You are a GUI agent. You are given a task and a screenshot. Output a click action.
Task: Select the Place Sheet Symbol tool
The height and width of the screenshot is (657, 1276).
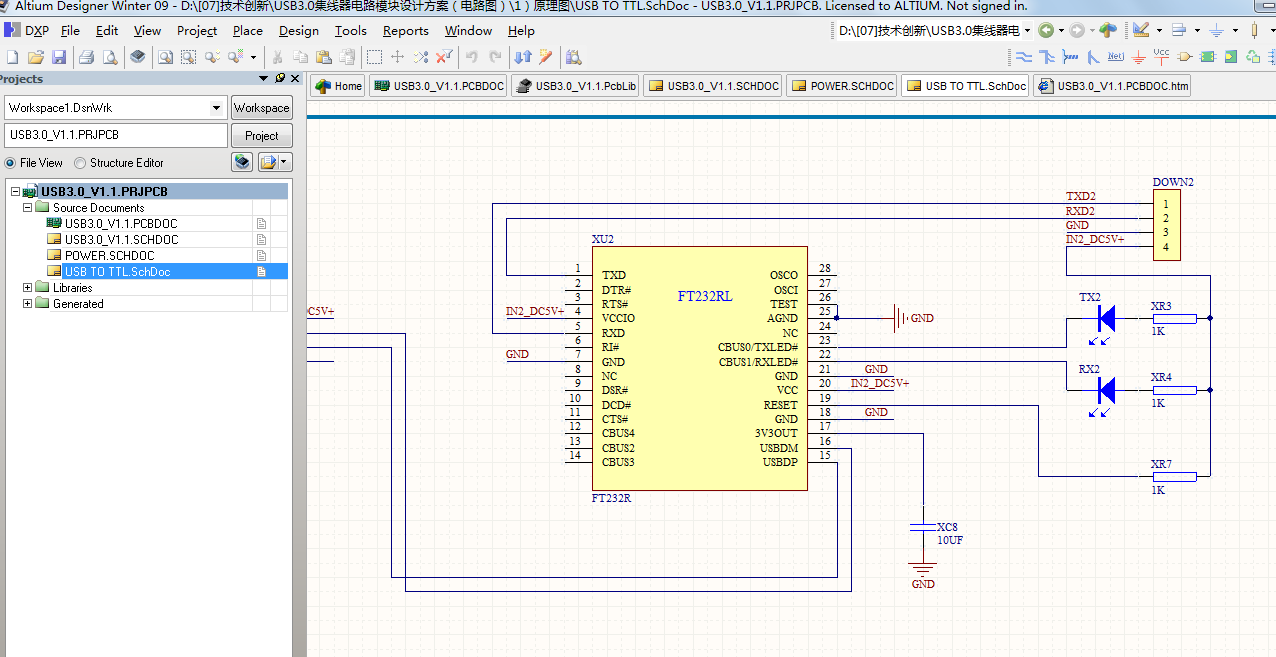(1207, 57)
